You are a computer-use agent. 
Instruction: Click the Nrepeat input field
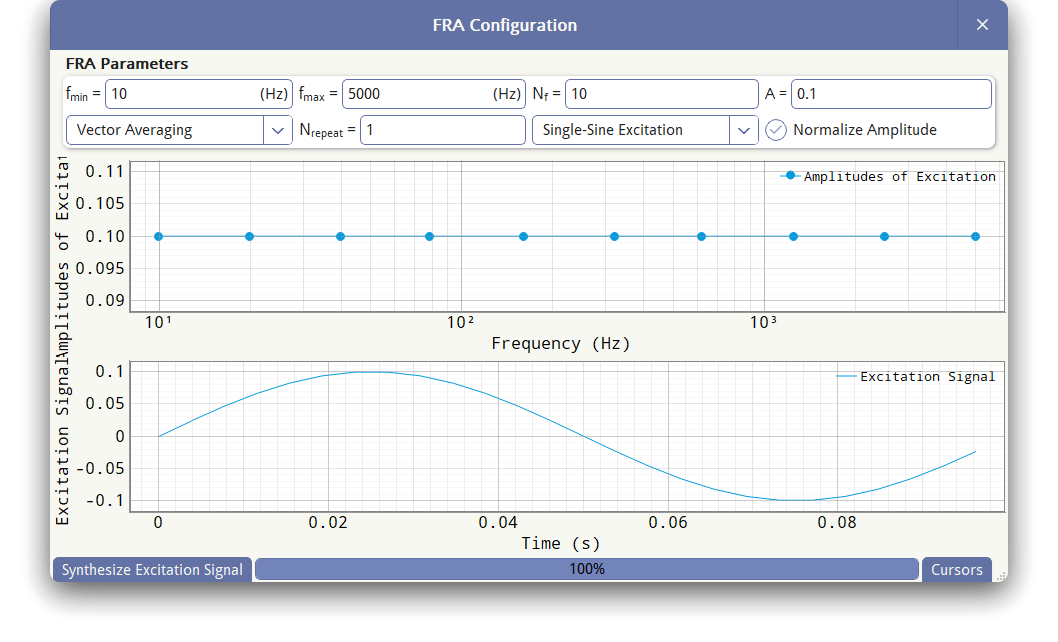(443, 130)
